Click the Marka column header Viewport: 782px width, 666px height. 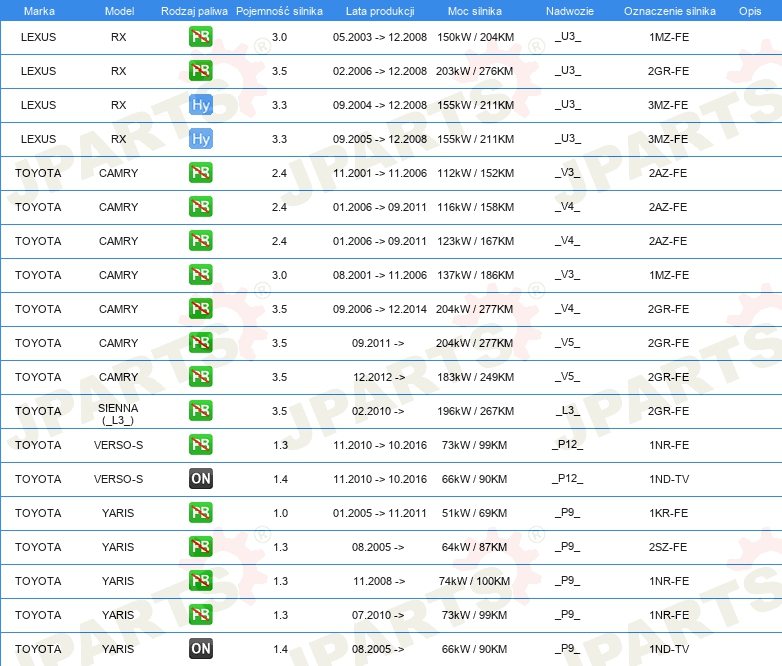pos(39,11)
